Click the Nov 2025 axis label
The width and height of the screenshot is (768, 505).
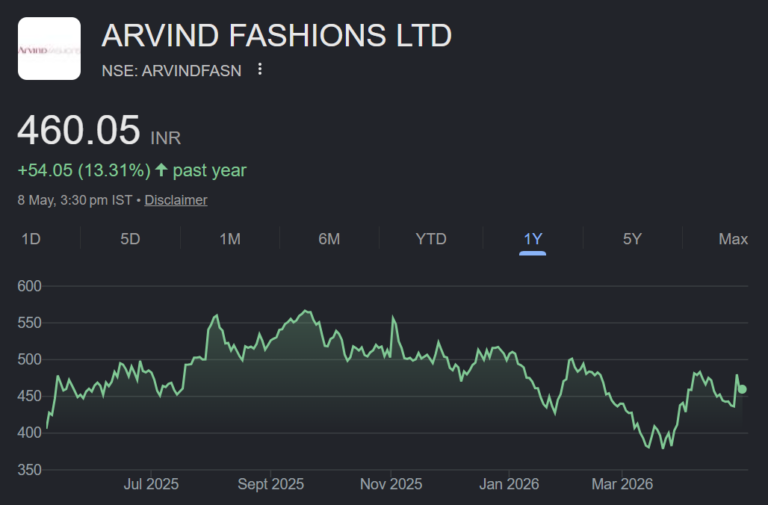(391, 484)
